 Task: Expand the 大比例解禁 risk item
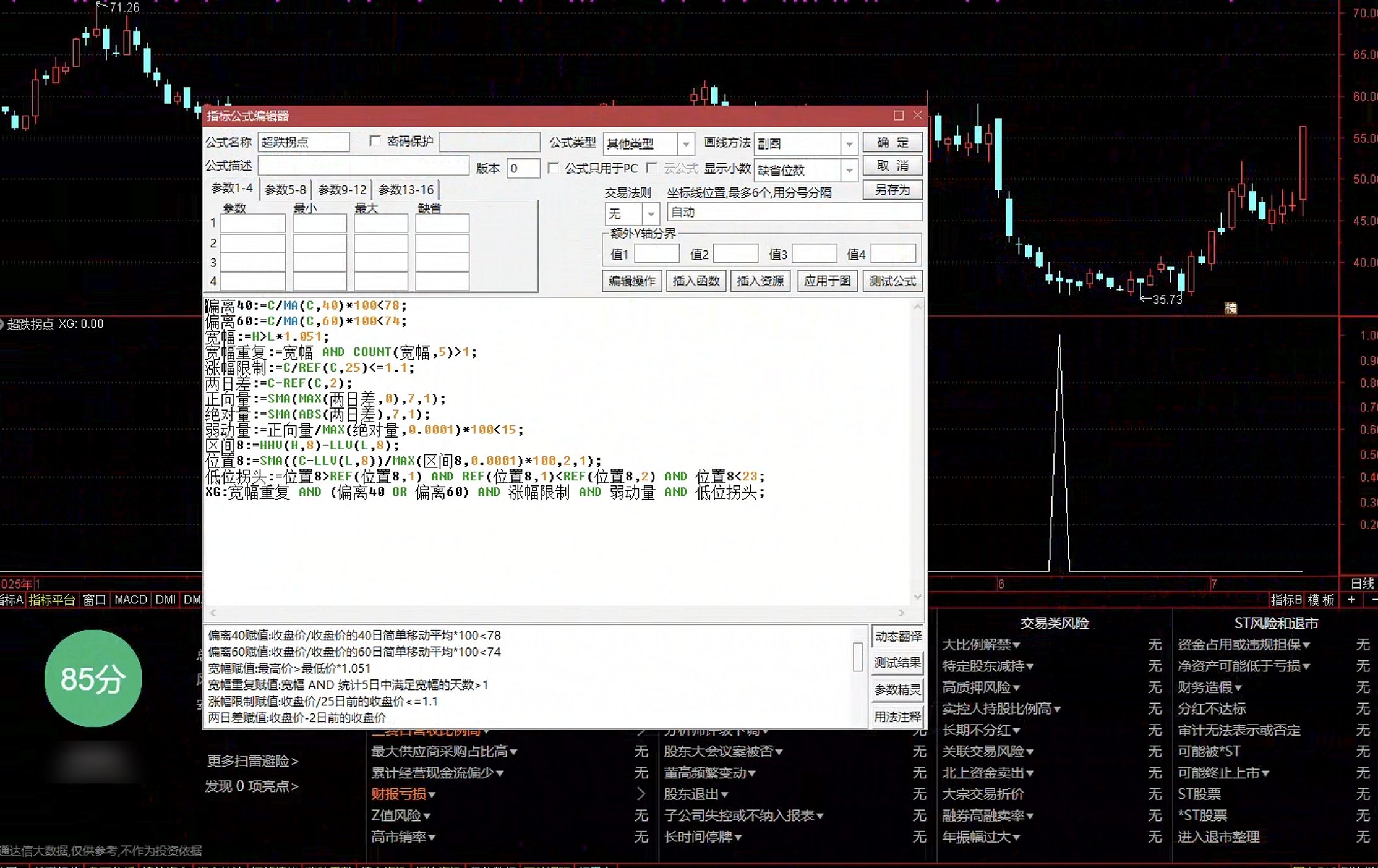point(981,645)
